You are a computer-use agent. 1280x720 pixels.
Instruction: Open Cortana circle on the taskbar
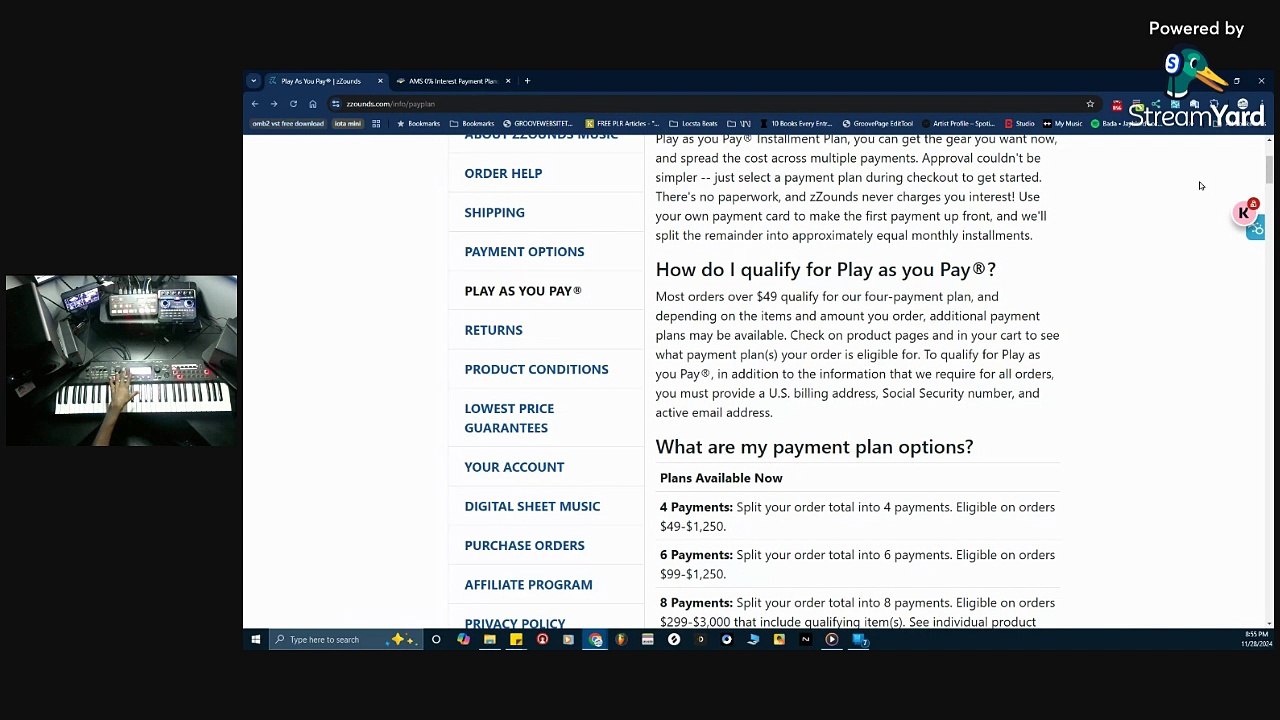(436, 640)
